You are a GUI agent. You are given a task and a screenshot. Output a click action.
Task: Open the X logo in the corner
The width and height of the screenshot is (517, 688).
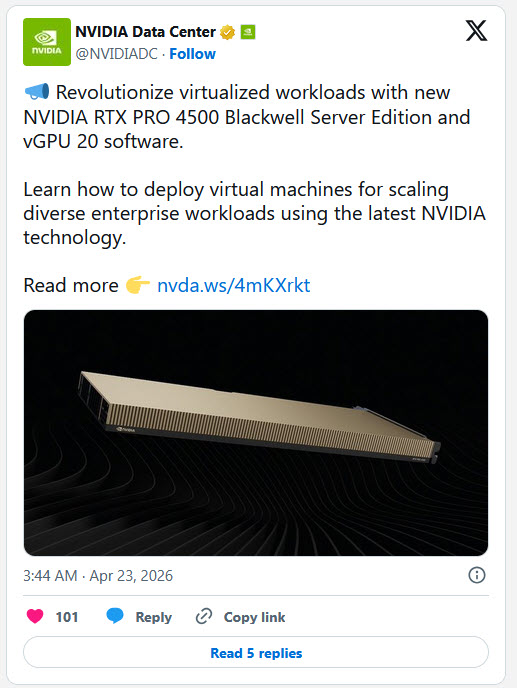tap(476, 31)
